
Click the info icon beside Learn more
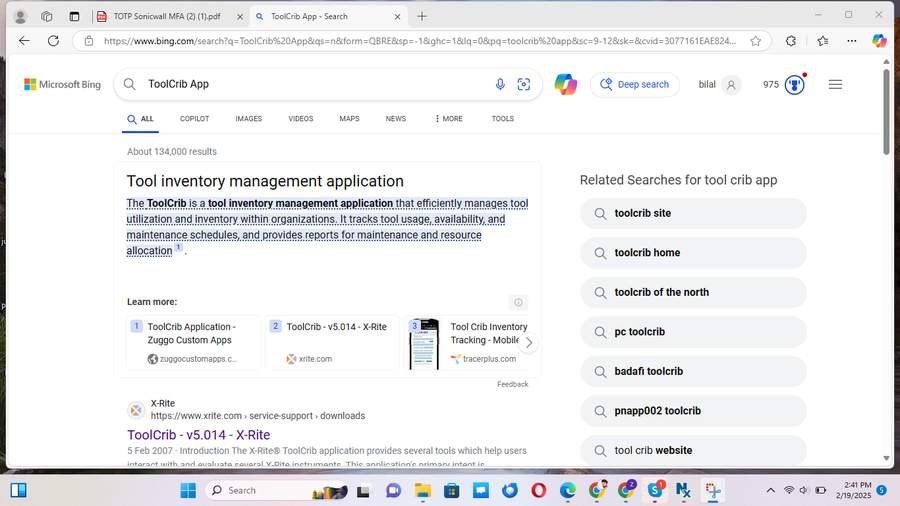518,302
